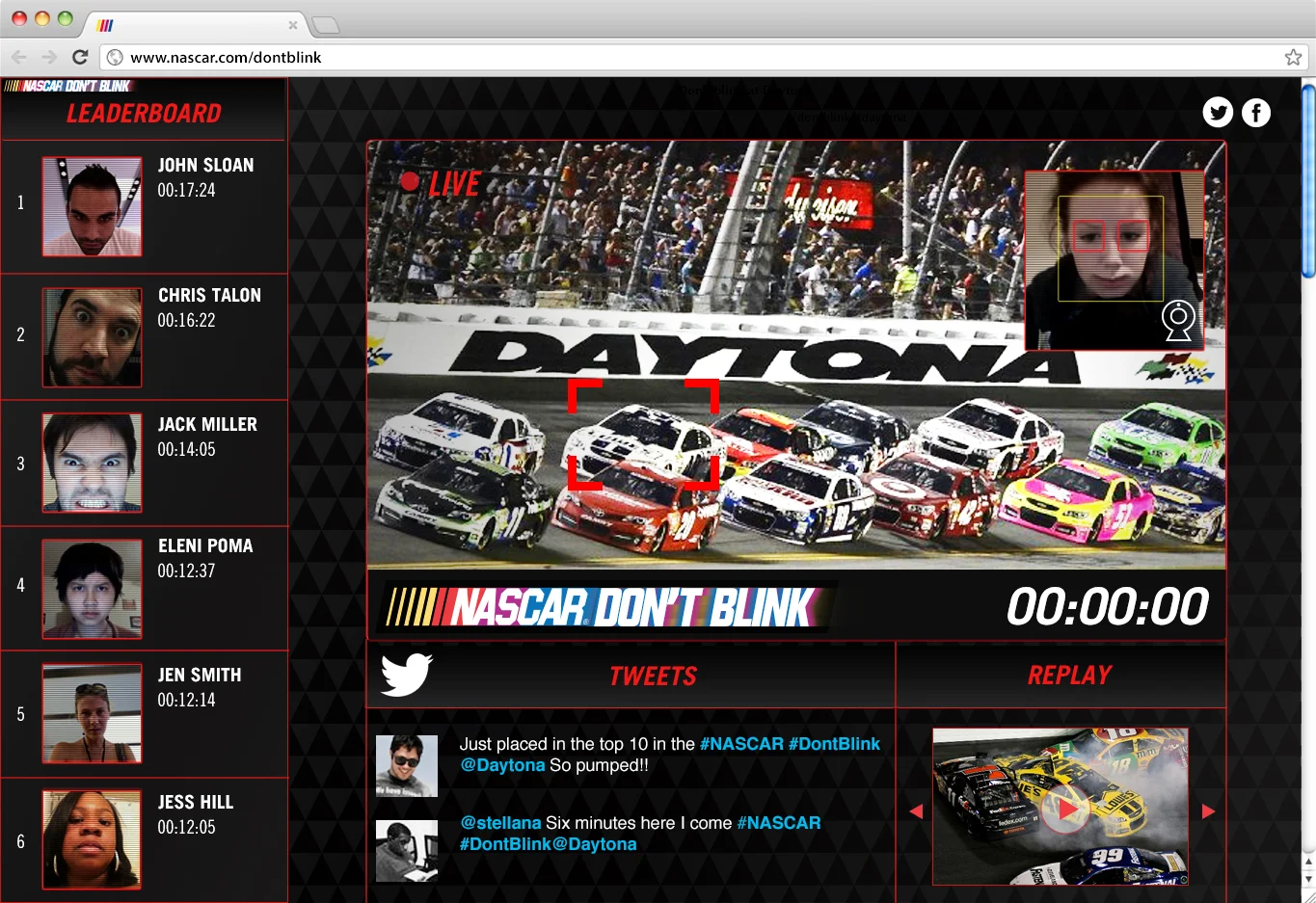Click the @stellana mention link
Image resolution: width=1316 pixels, height=903 pixels.
pyautogui.click(x=500, y=823)
